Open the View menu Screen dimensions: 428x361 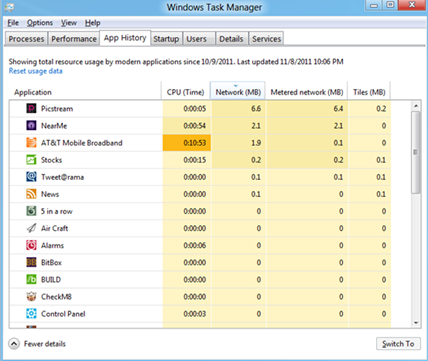69,23
